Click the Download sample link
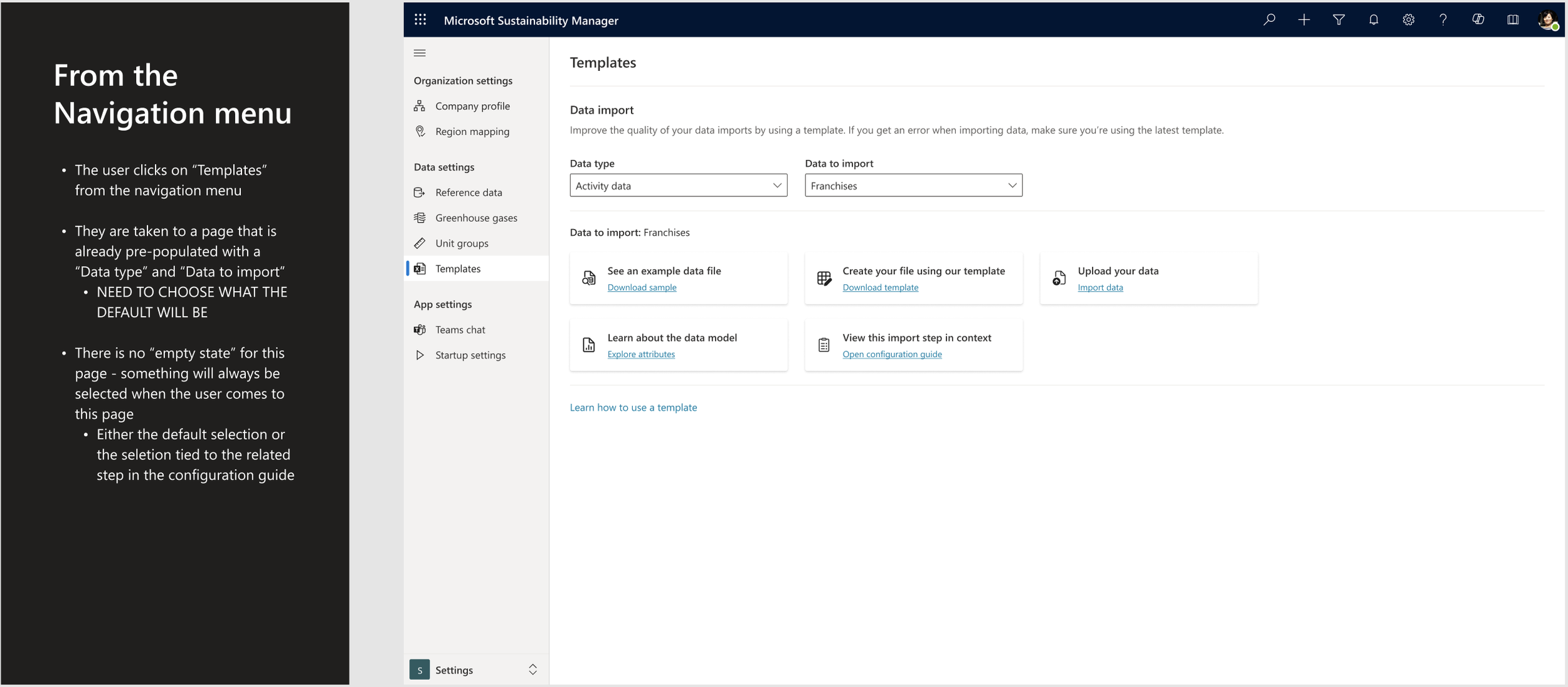The width and height of the screenshot is (1568, 687). point(642,287)
